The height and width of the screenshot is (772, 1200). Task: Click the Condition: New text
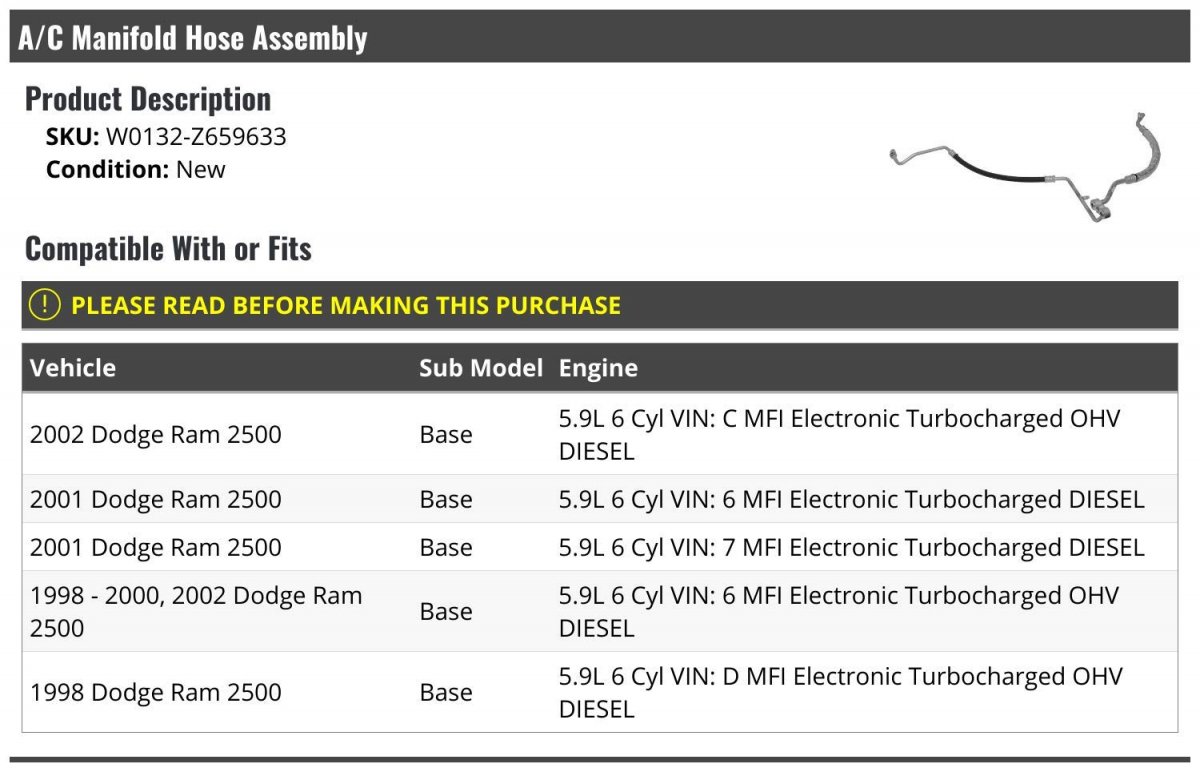coord(136,169)
